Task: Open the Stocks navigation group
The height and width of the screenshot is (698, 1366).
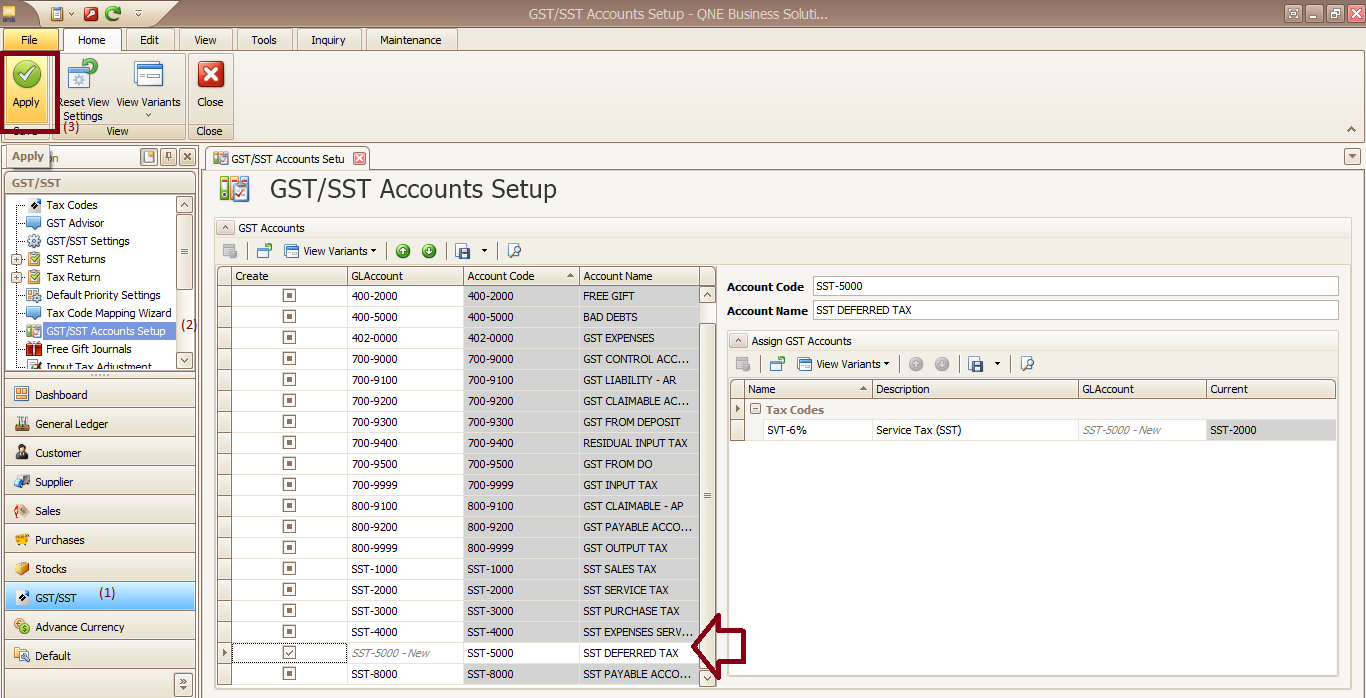Action: 100,569
